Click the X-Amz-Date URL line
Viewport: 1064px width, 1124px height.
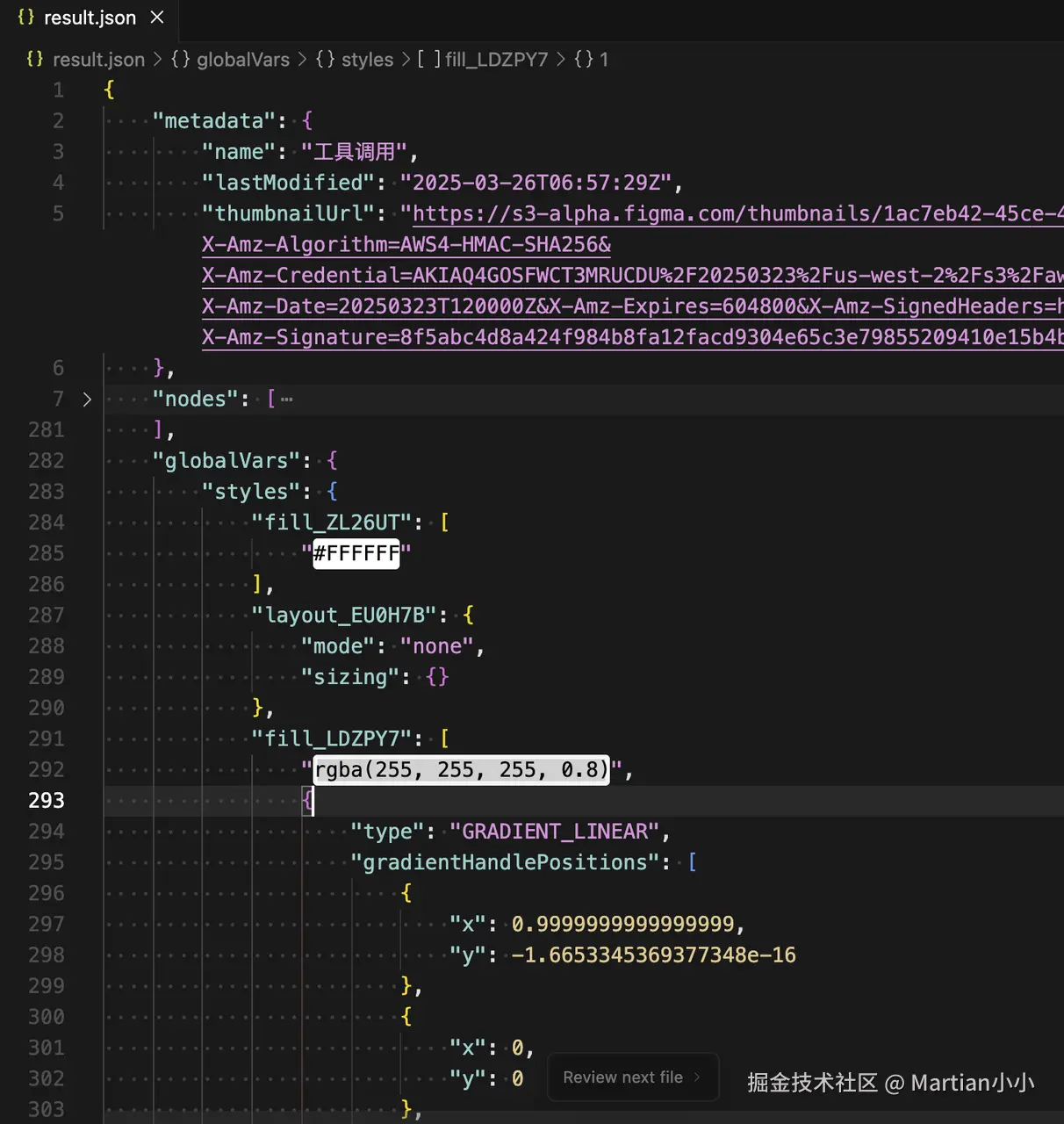pyautogui.click(x=632, y=306)
